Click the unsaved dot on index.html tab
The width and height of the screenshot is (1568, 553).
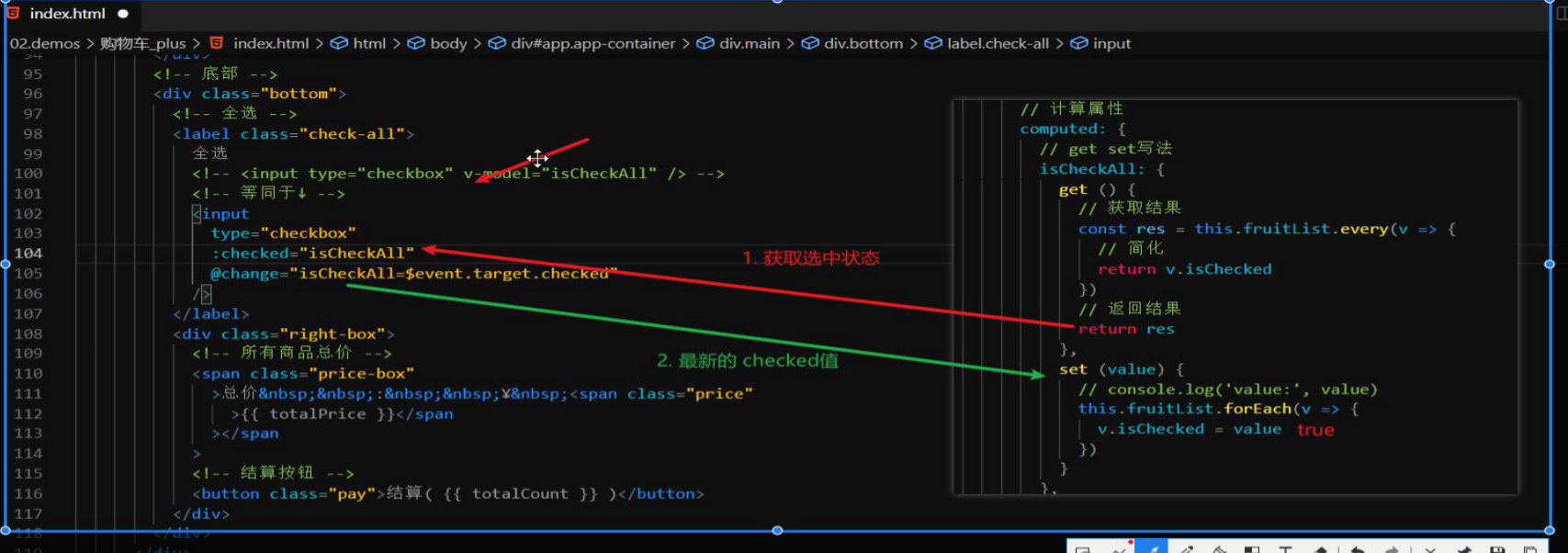(123, 14)
